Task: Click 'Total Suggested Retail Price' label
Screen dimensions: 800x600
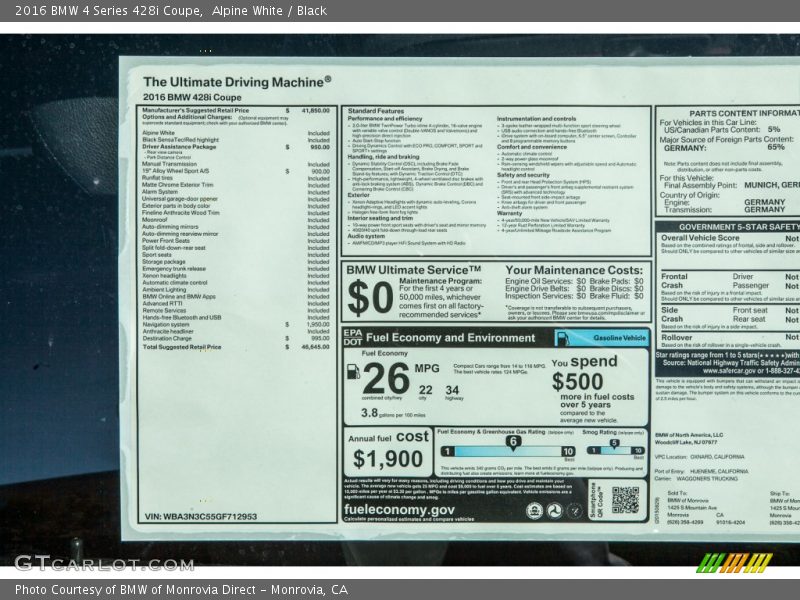Action: click(182, 347)
